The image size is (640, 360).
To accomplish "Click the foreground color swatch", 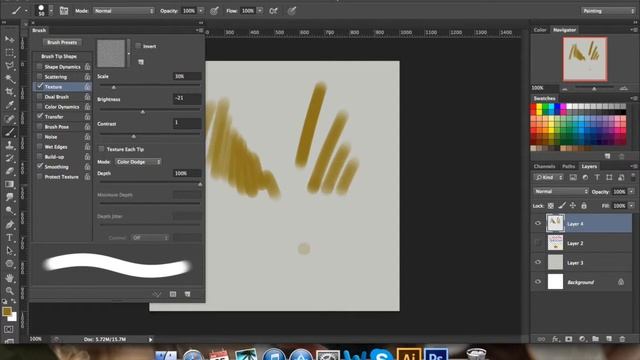I will pyautogui.click(x=7, y=312).
